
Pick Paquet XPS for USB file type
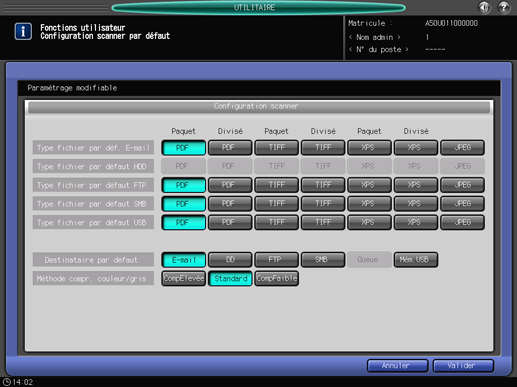pos(369,222)
